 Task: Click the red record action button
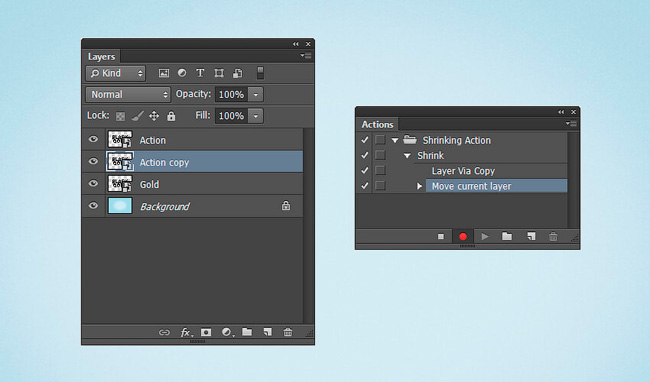[x=463, y=237]
